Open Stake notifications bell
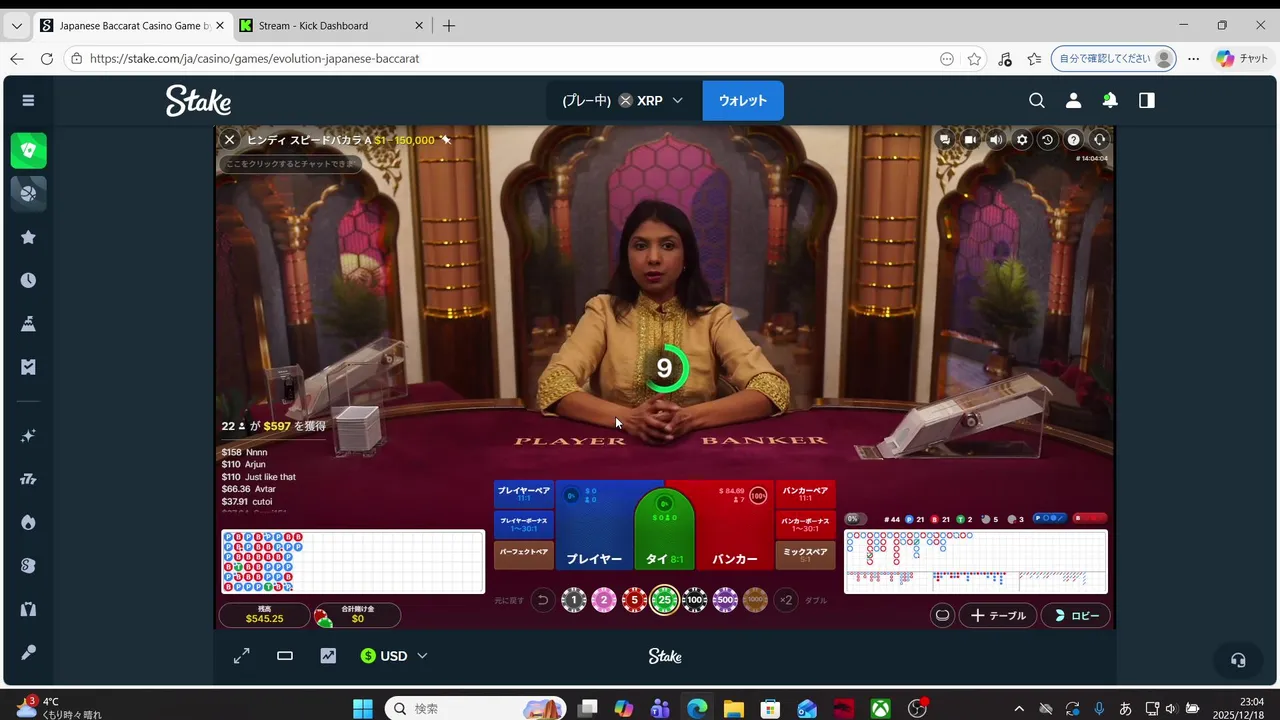Viewport: 1280px width, 720px height. pyautogui.click(x=1110, y=100)
